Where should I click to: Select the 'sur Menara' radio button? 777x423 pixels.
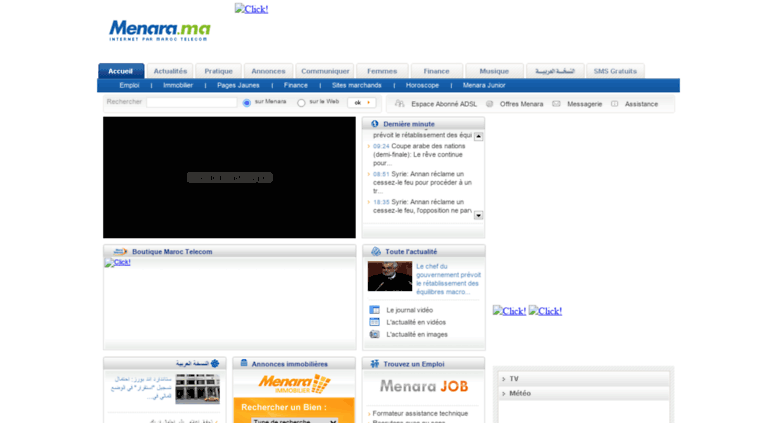point(247,103)
